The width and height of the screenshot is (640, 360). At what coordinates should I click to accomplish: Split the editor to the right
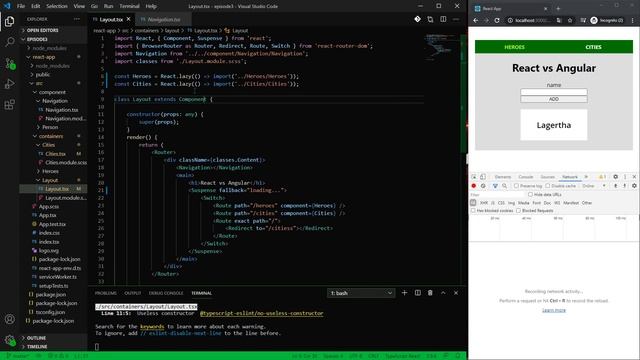coord(443,19)
